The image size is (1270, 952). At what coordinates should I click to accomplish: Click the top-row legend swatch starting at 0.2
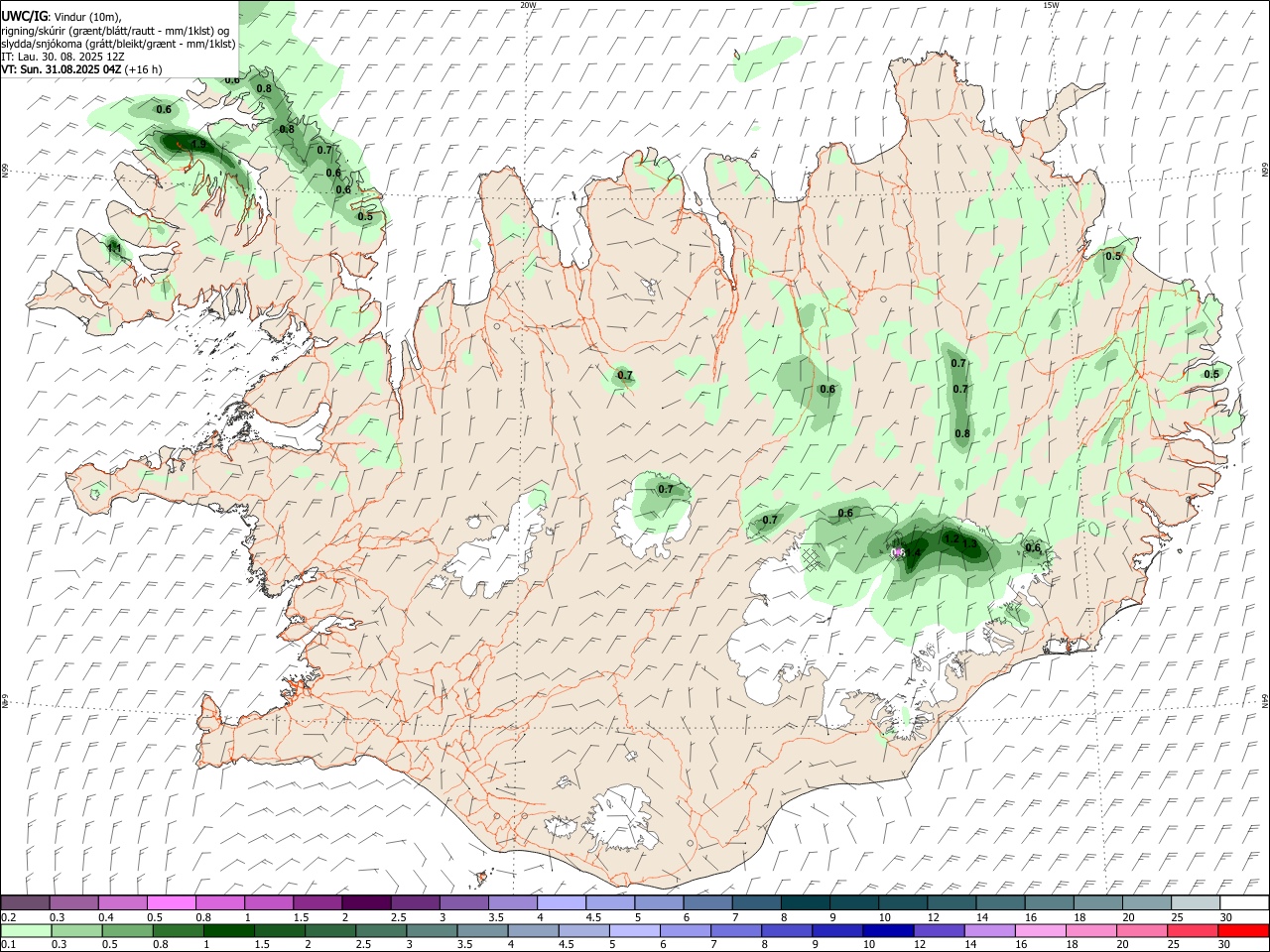pyautogui.click(x=26, y=903)
